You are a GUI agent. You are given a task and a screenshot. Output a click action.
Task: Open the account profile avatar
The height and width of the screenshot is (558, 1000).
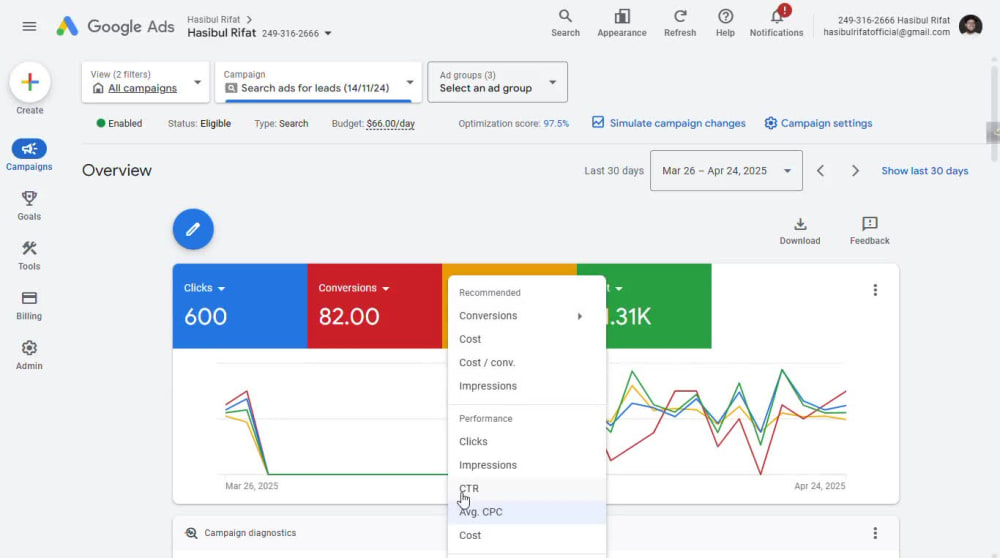[970, 26]
